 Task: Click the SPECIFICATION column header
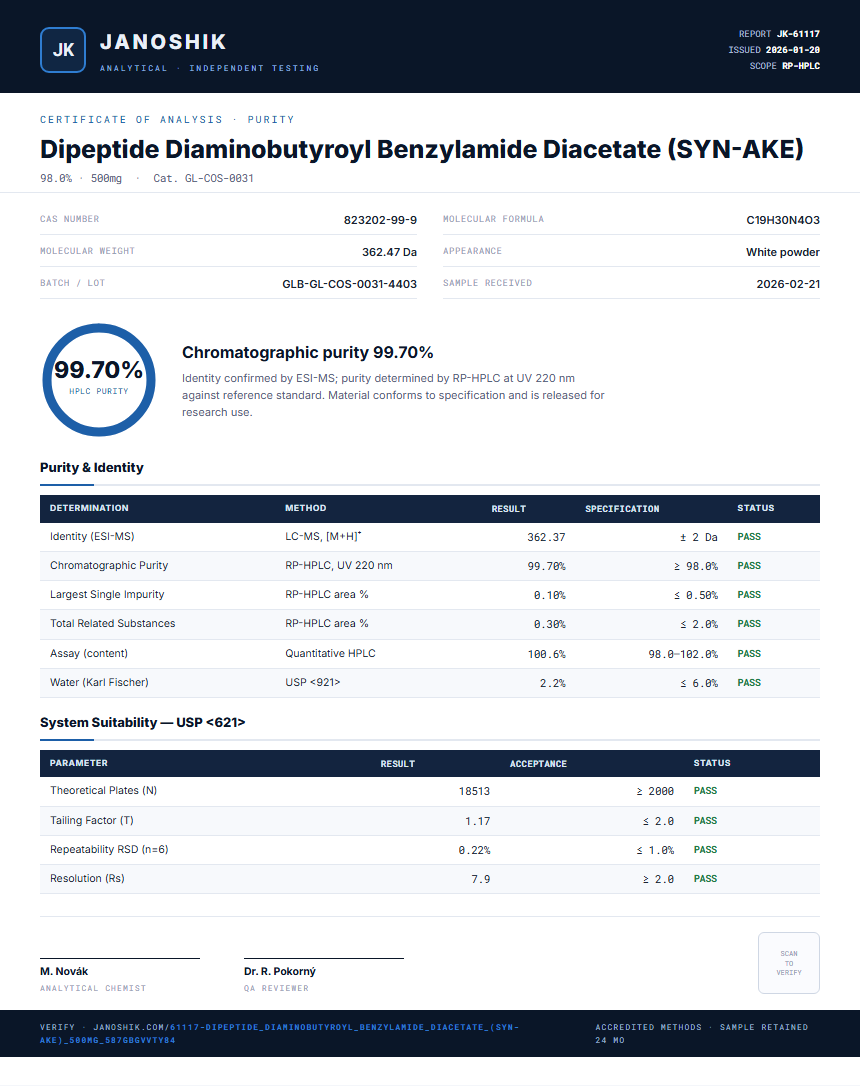pyautogui.click(x=622, y=508)
